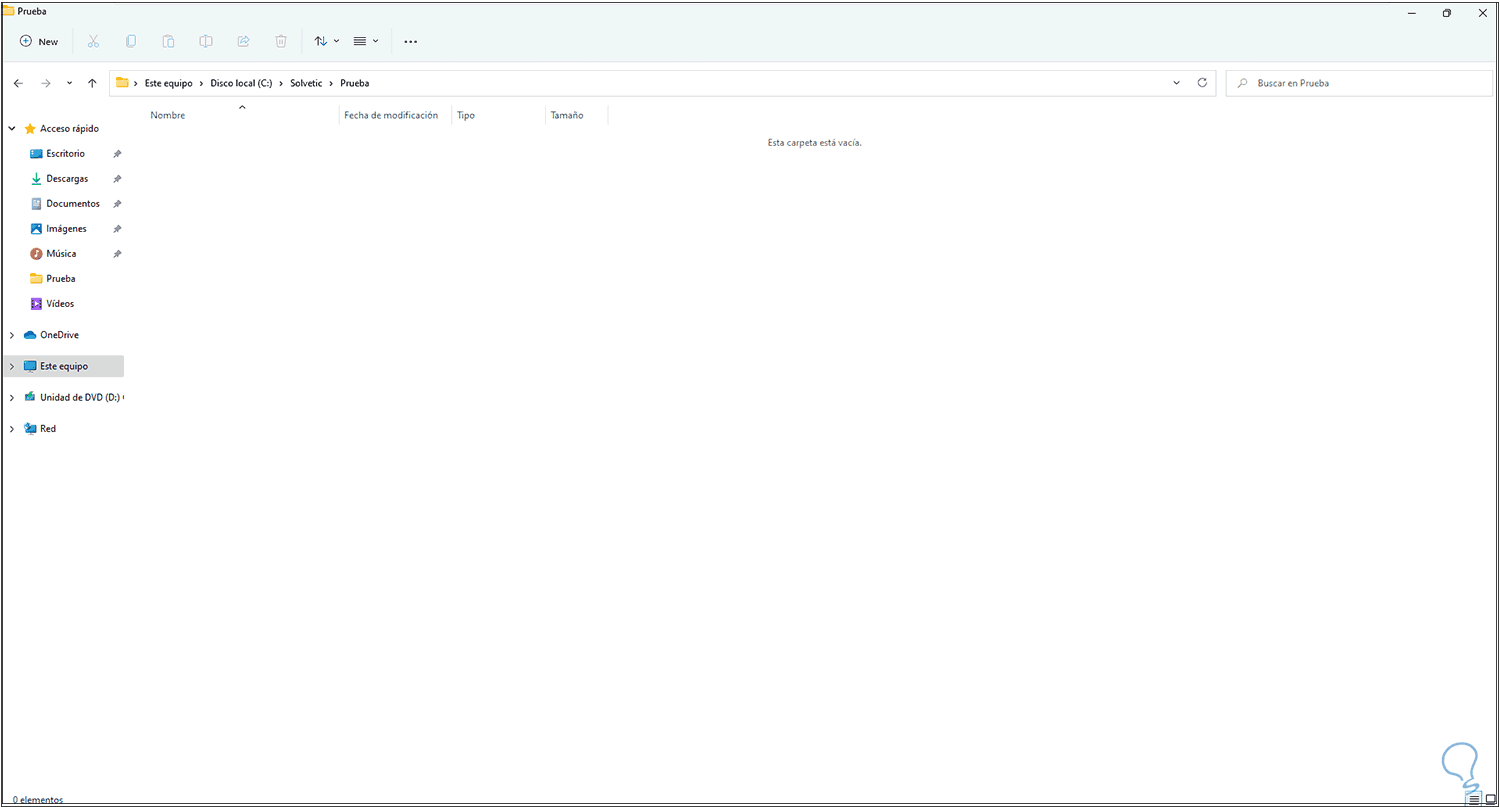Click the New button in toolbar

(39, 42)
